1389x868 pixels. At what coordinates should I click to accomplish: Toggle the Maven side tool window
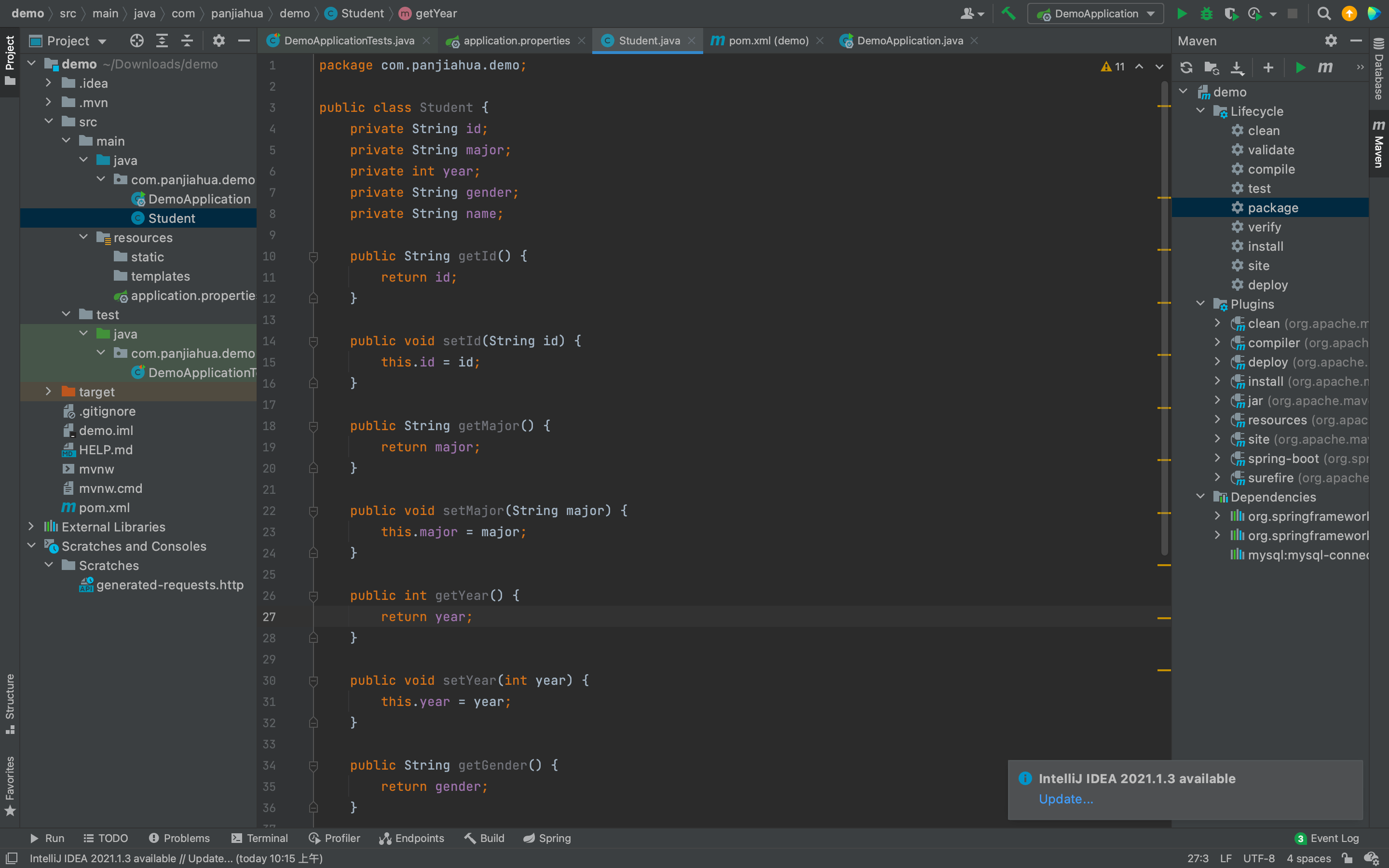point(1379,144)
